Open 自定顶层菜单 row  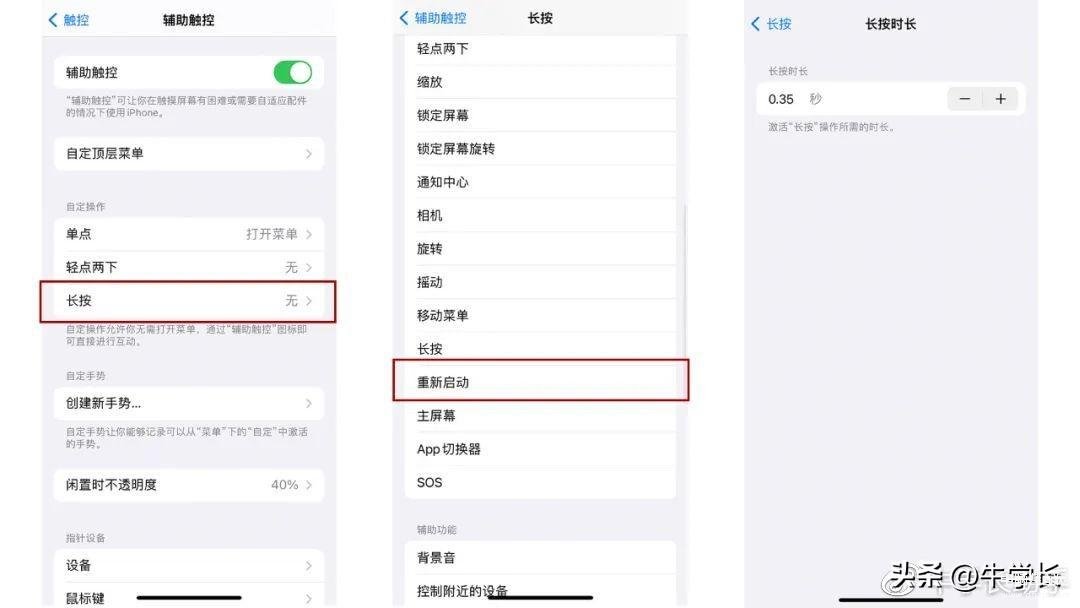[x=189, y=154]
